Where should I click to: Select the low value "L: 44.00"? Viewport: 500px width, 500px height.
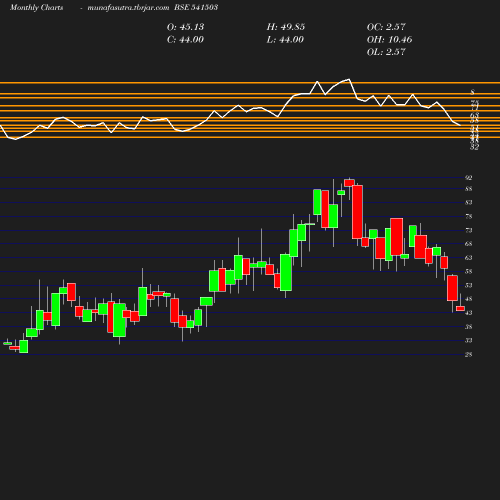pyautogui.click(x=285, y=39)
